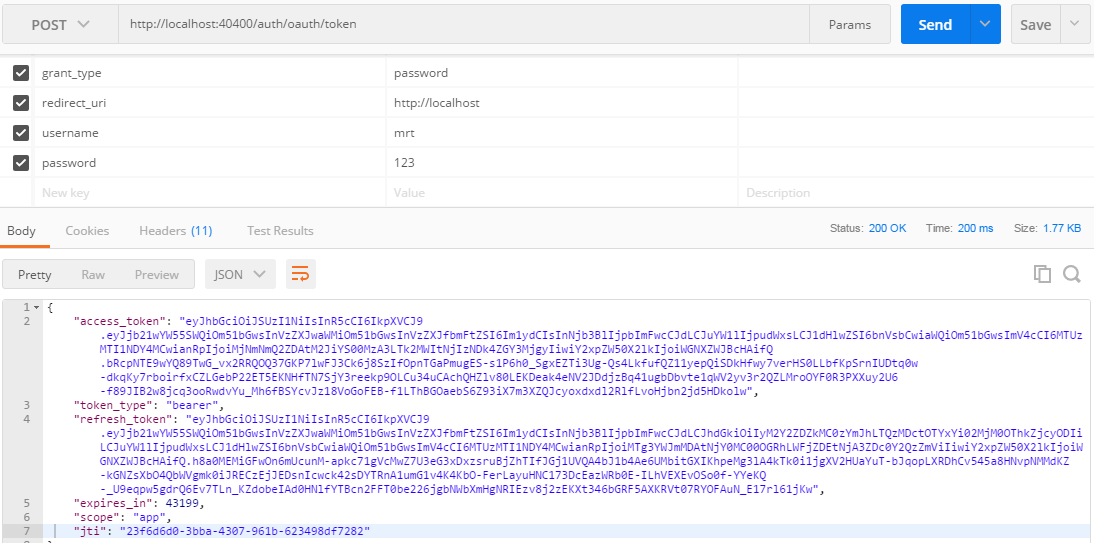Click the new parameter Value field

[562, 193]
